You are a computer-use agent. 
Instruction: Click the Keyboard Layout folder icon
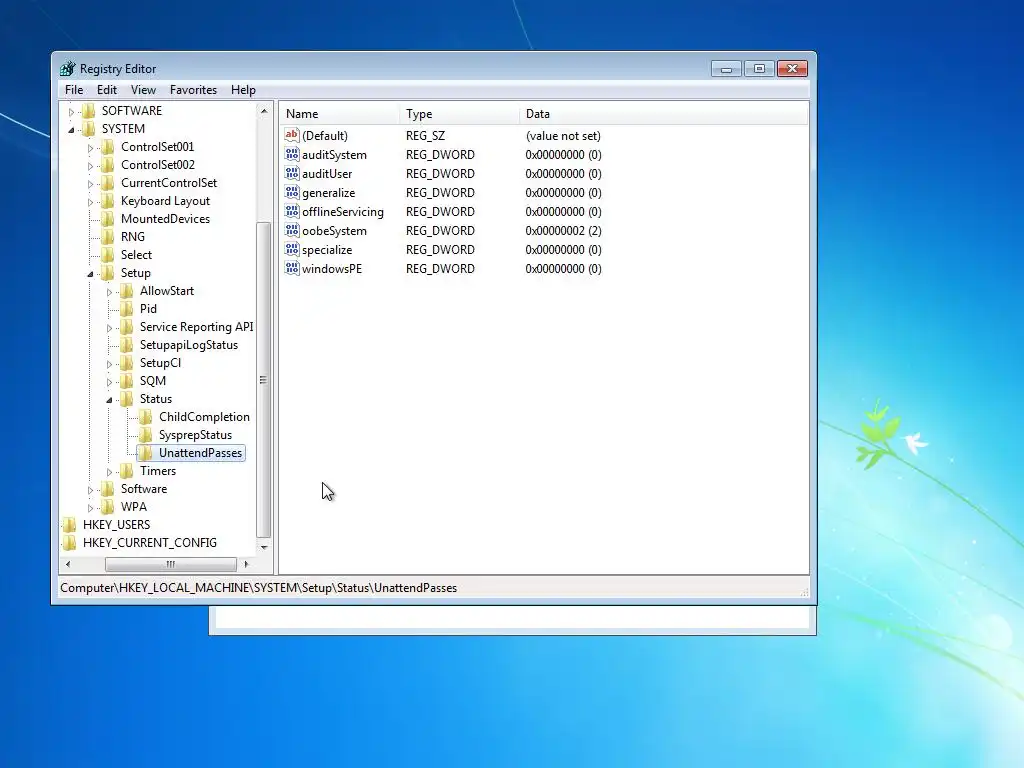click(108, 201)
